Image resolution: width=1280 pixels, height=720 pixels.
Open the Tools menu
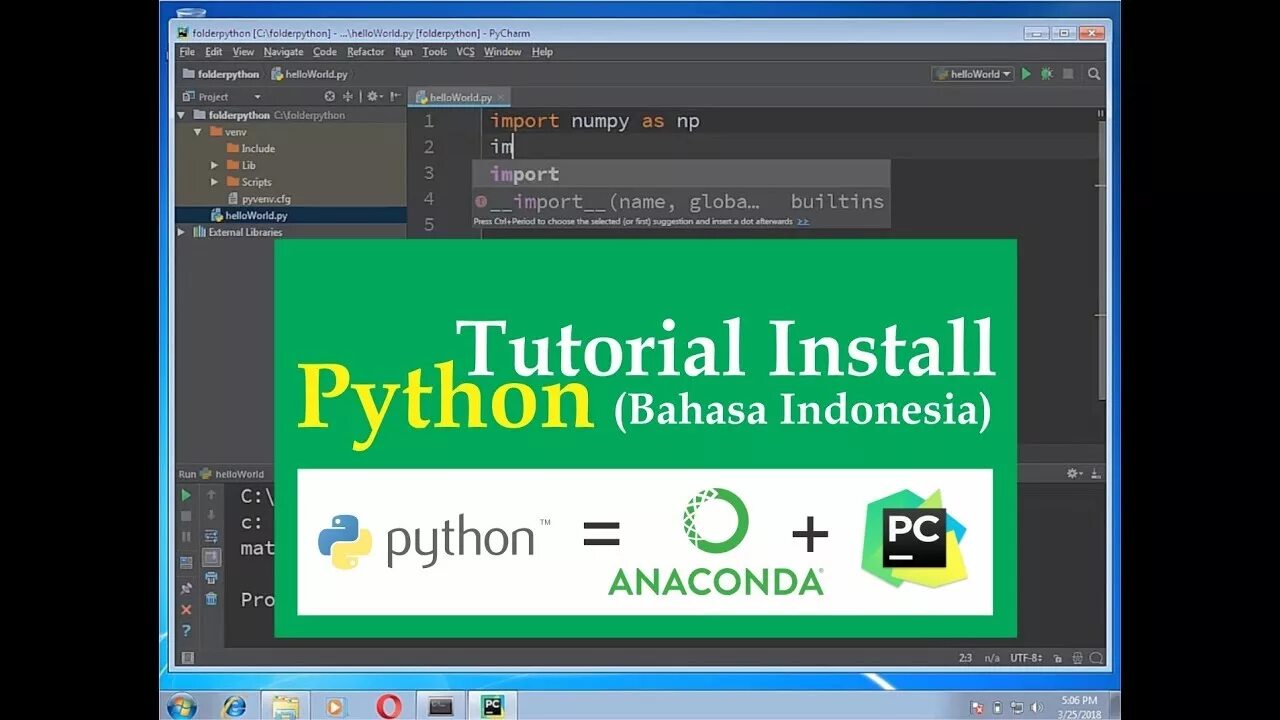pyautogui.click(x=434, y=52)
